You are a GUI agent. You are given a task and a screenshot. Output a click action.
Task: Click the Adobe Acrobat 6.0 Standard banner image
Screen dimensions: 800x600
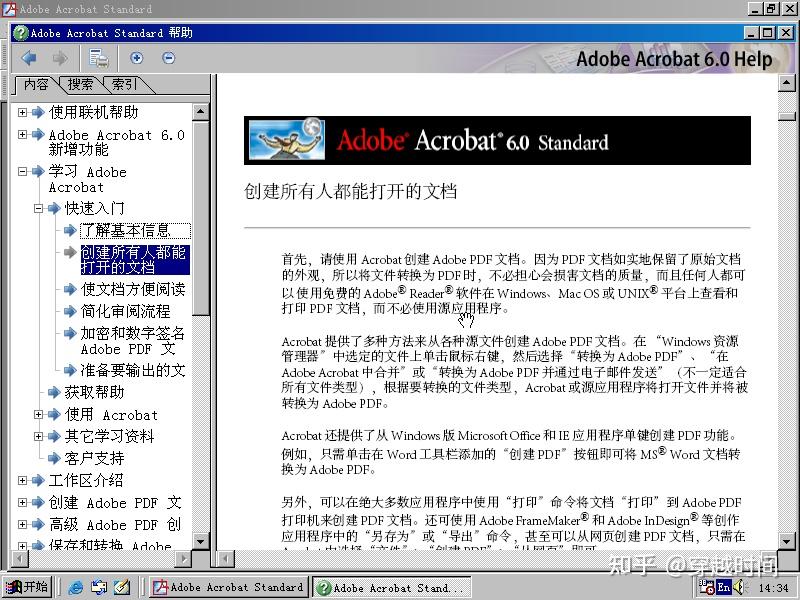[497, 140]
